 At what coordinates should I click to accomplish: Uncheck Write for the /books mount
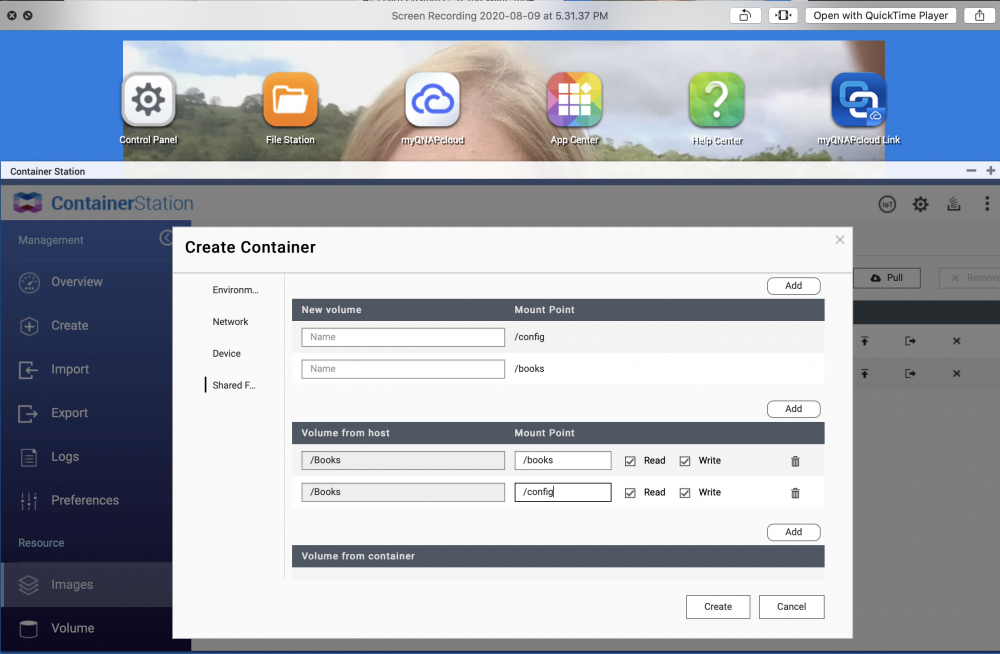685,461
